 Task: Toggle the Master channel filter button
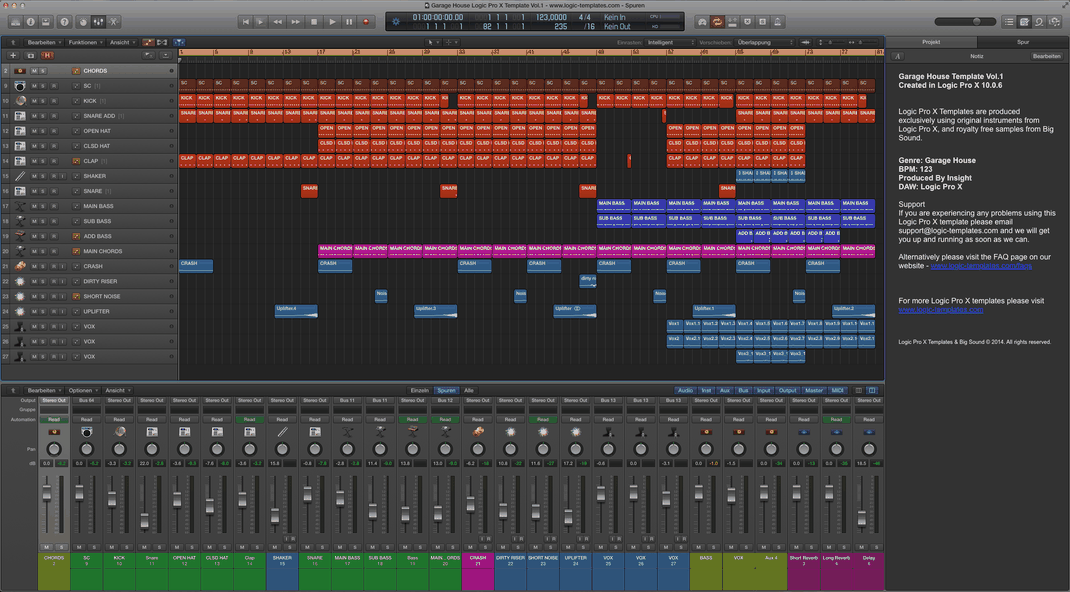click(814, 391)
